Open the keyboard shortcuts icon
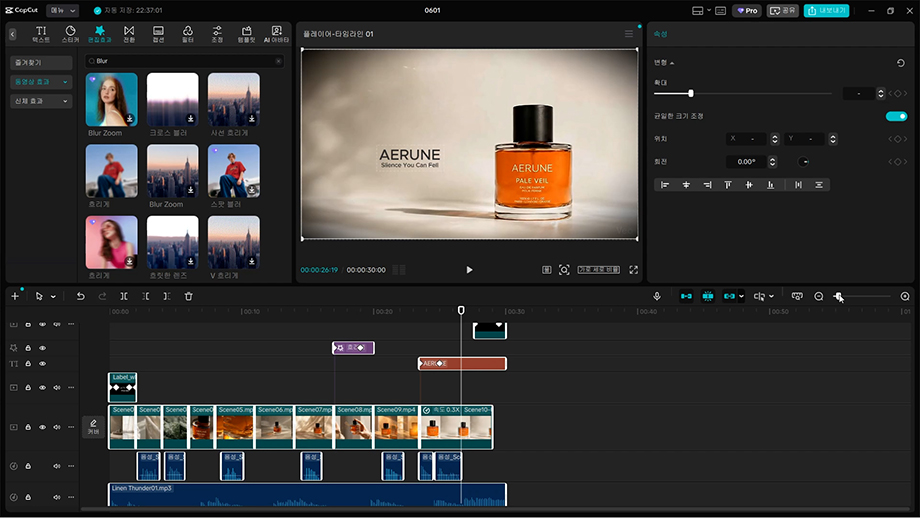 (x=721, y=11)
